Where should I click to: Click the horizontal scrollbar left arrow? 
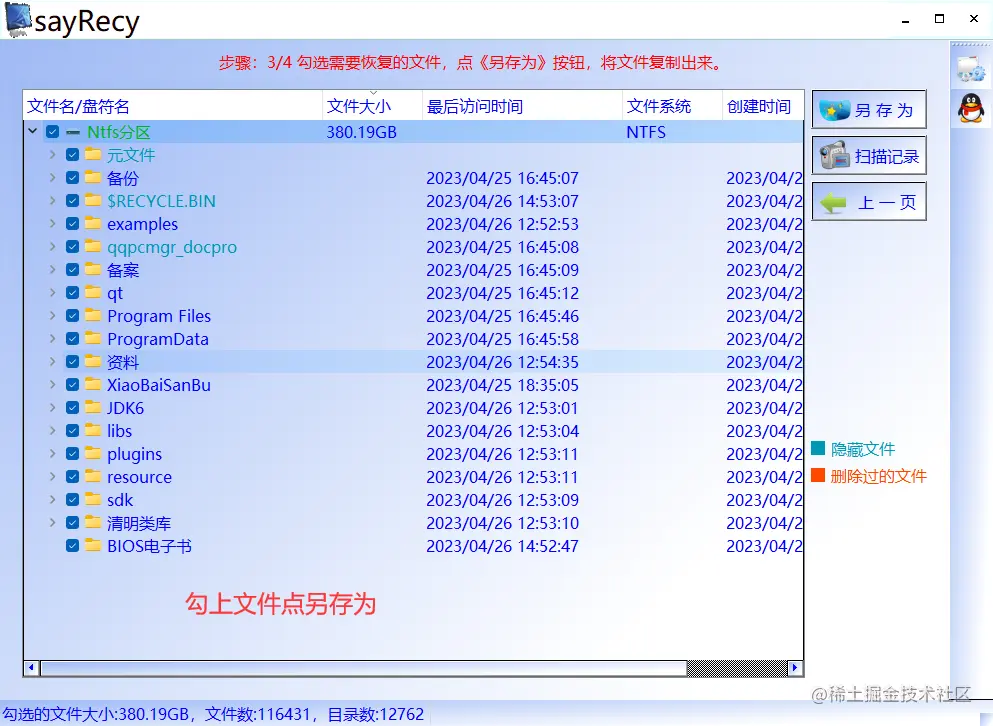(x=31, y=667)
